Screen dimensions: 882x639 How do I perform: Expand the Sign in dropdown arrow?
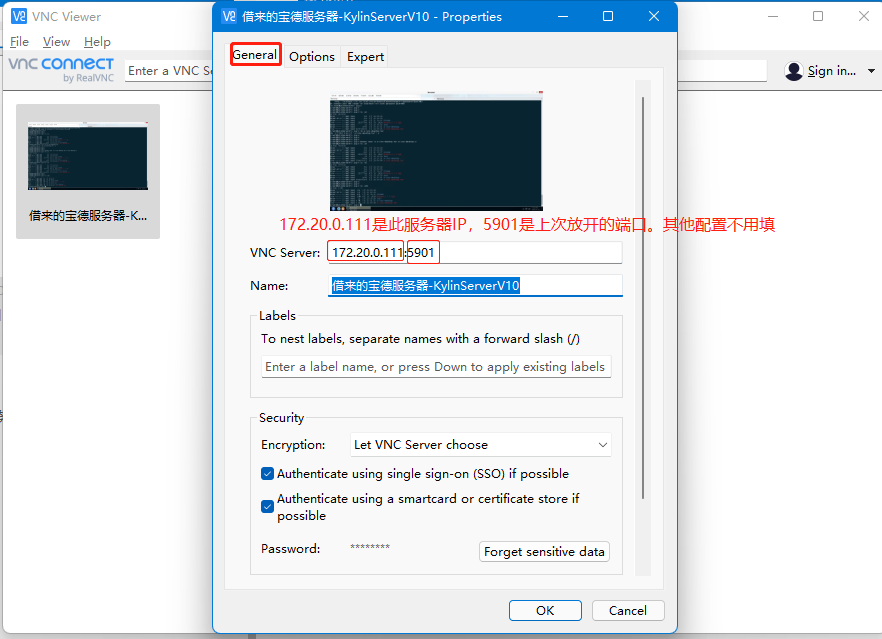coord(869,70)
